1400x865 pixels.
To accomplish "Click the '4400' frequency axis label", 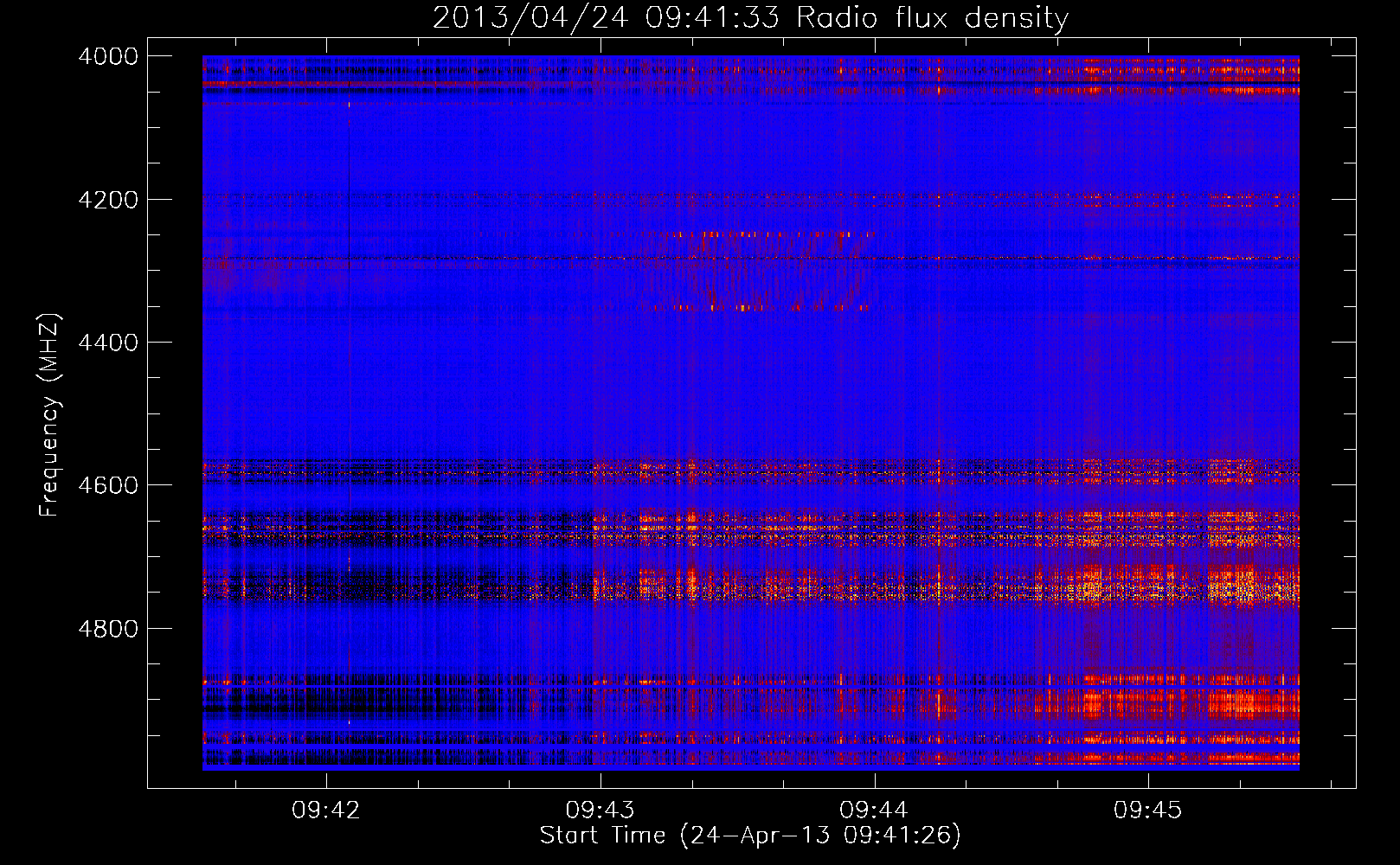I will point(108,343).
